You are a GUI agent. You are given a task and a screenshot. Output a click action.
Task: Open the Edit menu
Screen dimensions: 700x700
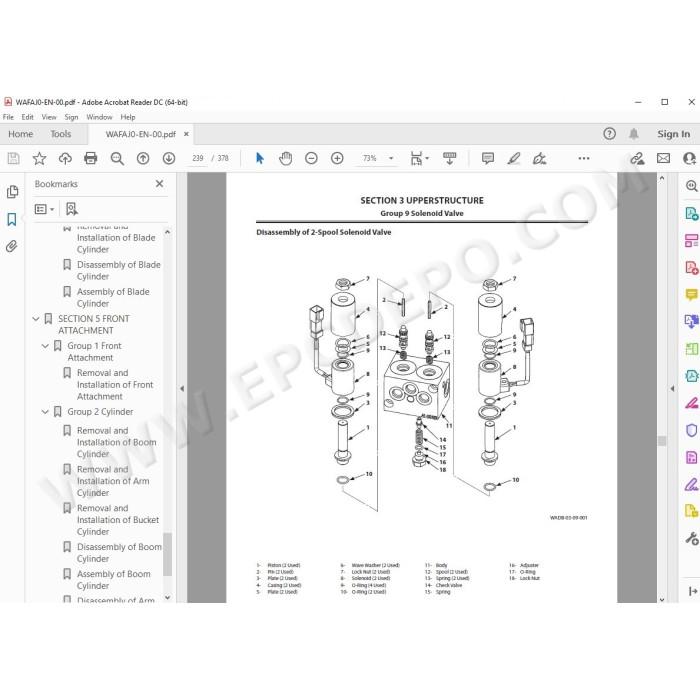click(27, 117)
